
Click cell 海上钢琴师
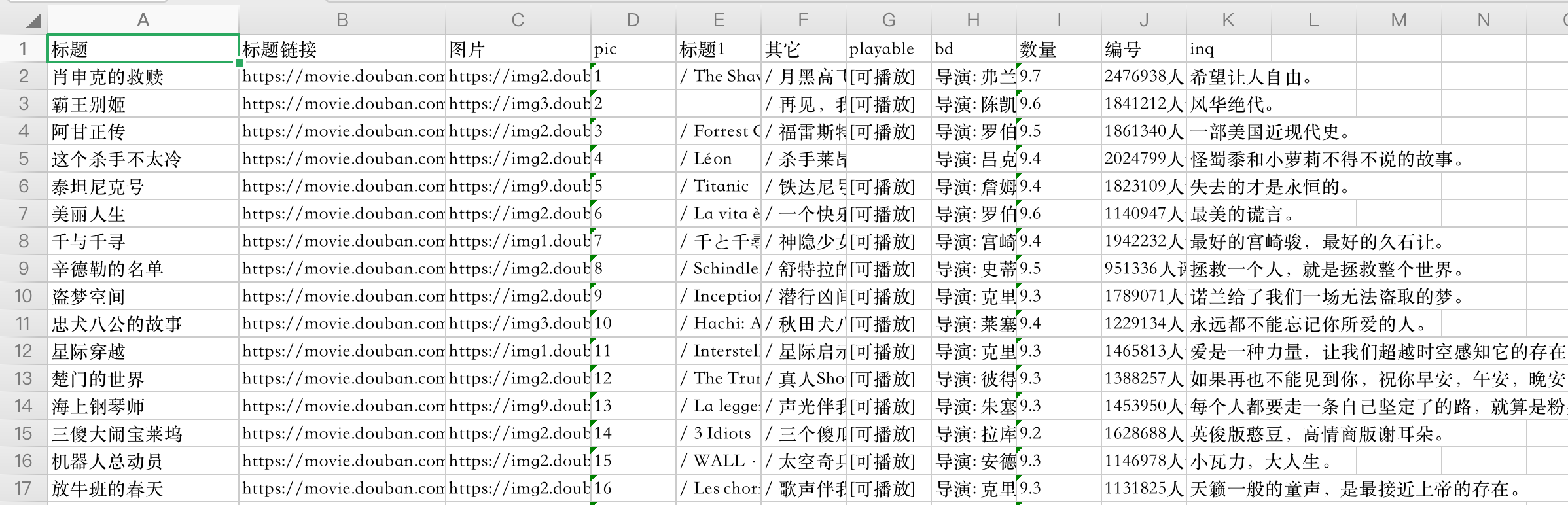[x=143, y=406]
